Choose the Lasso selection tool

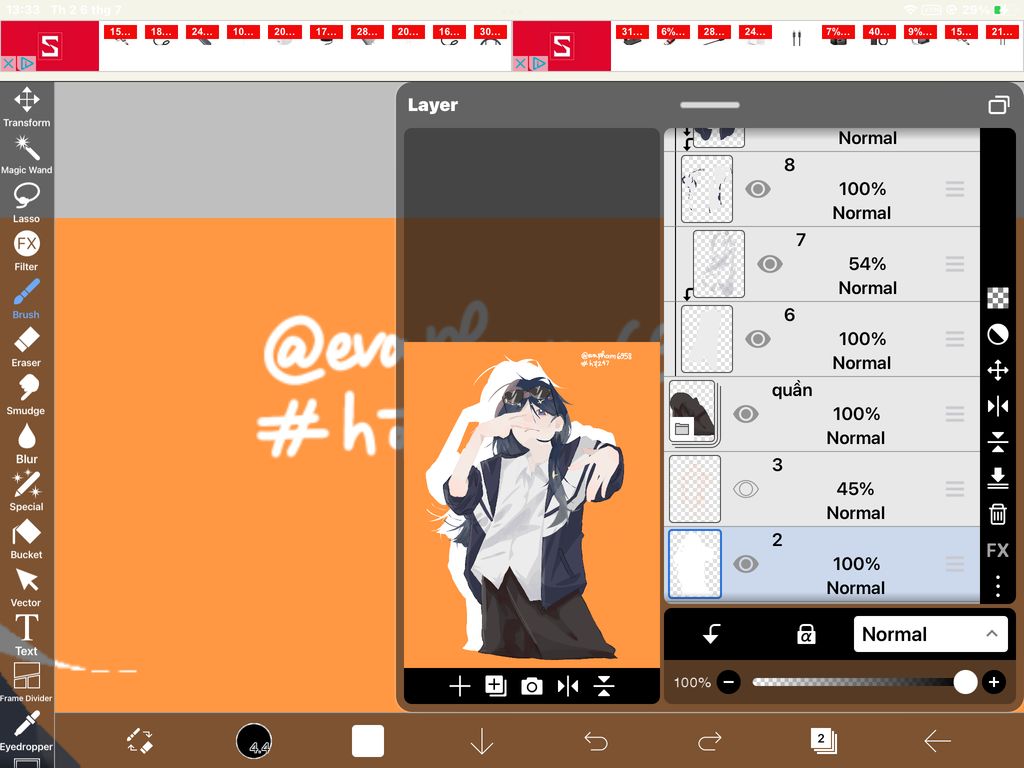click(26, 203)
